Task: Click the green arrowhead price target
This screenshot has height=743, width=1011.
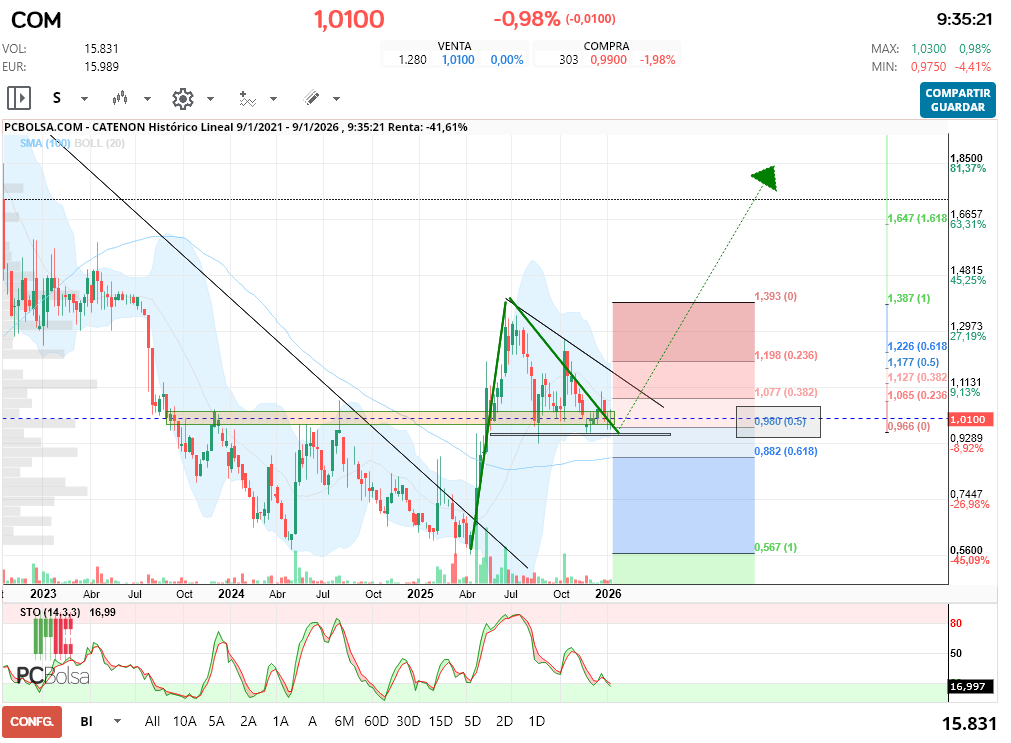Action: coord(765,177)
